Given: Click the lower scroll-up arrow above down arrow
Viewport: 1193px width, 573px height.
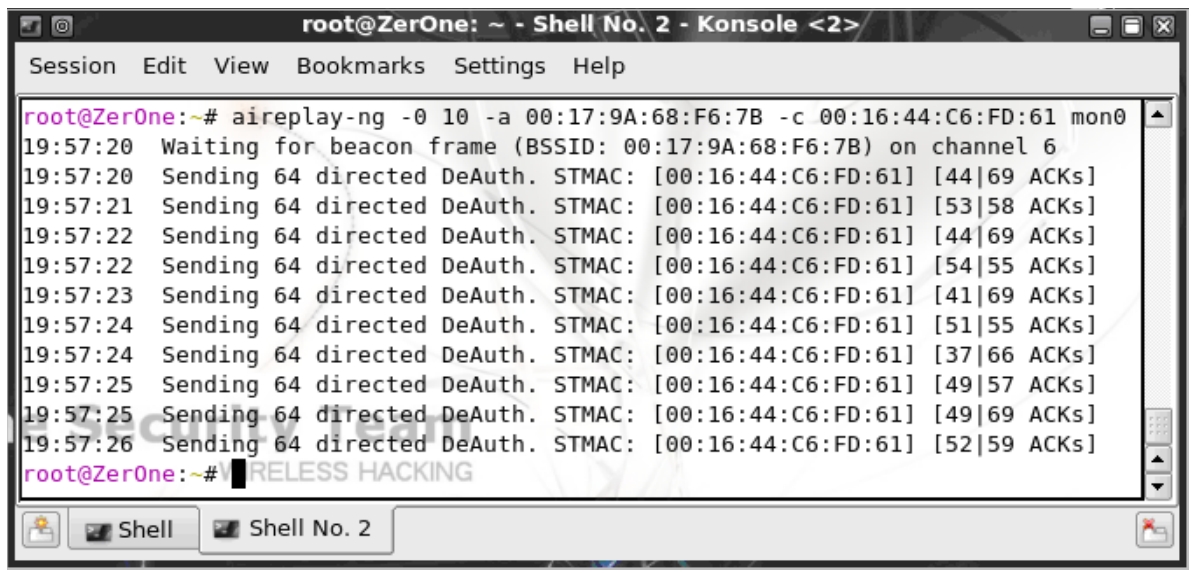Looking at the screenshot, I should [x=1158, y=460].
